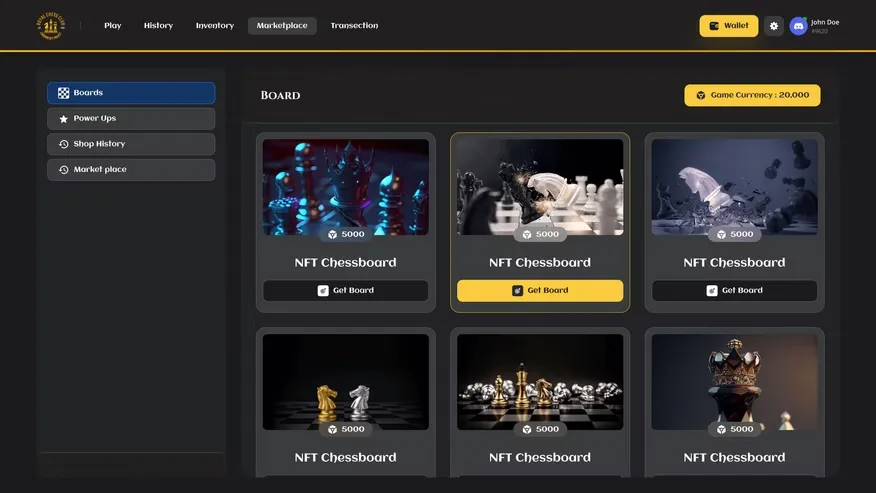This screenshot has height=493, width=876.
Task: Open the Transaction tab
Action: coord(354,26)
